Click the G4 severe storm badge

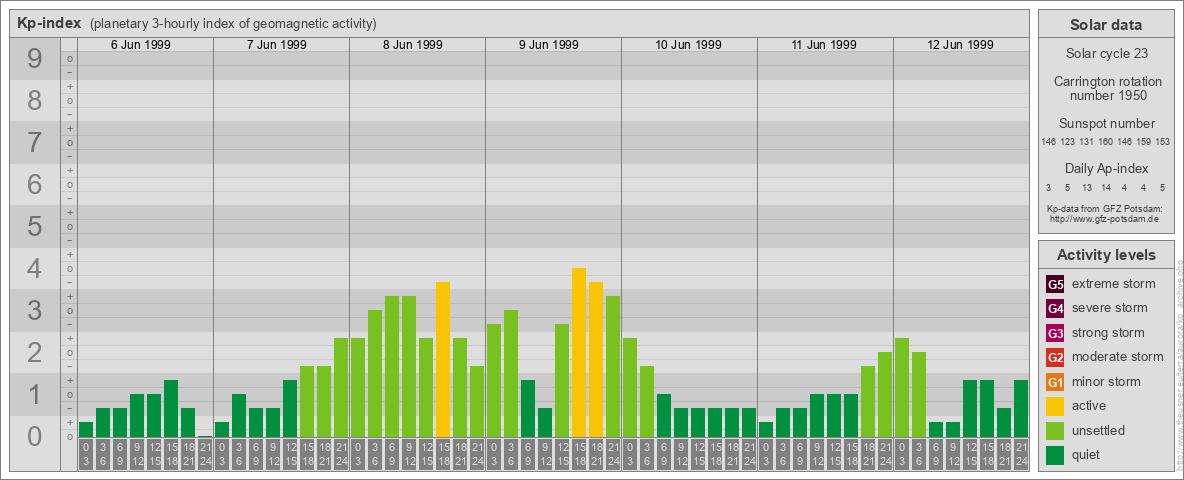tap(1055, 308)
